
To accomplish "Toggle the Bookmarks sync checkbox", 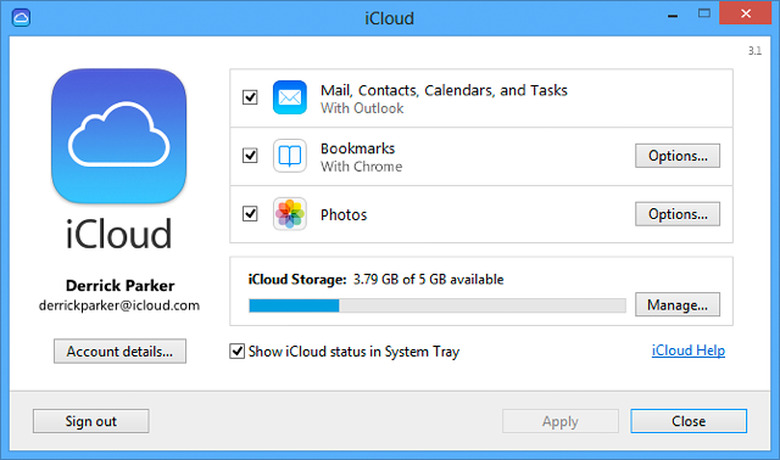I will click(x=250, y=156).
